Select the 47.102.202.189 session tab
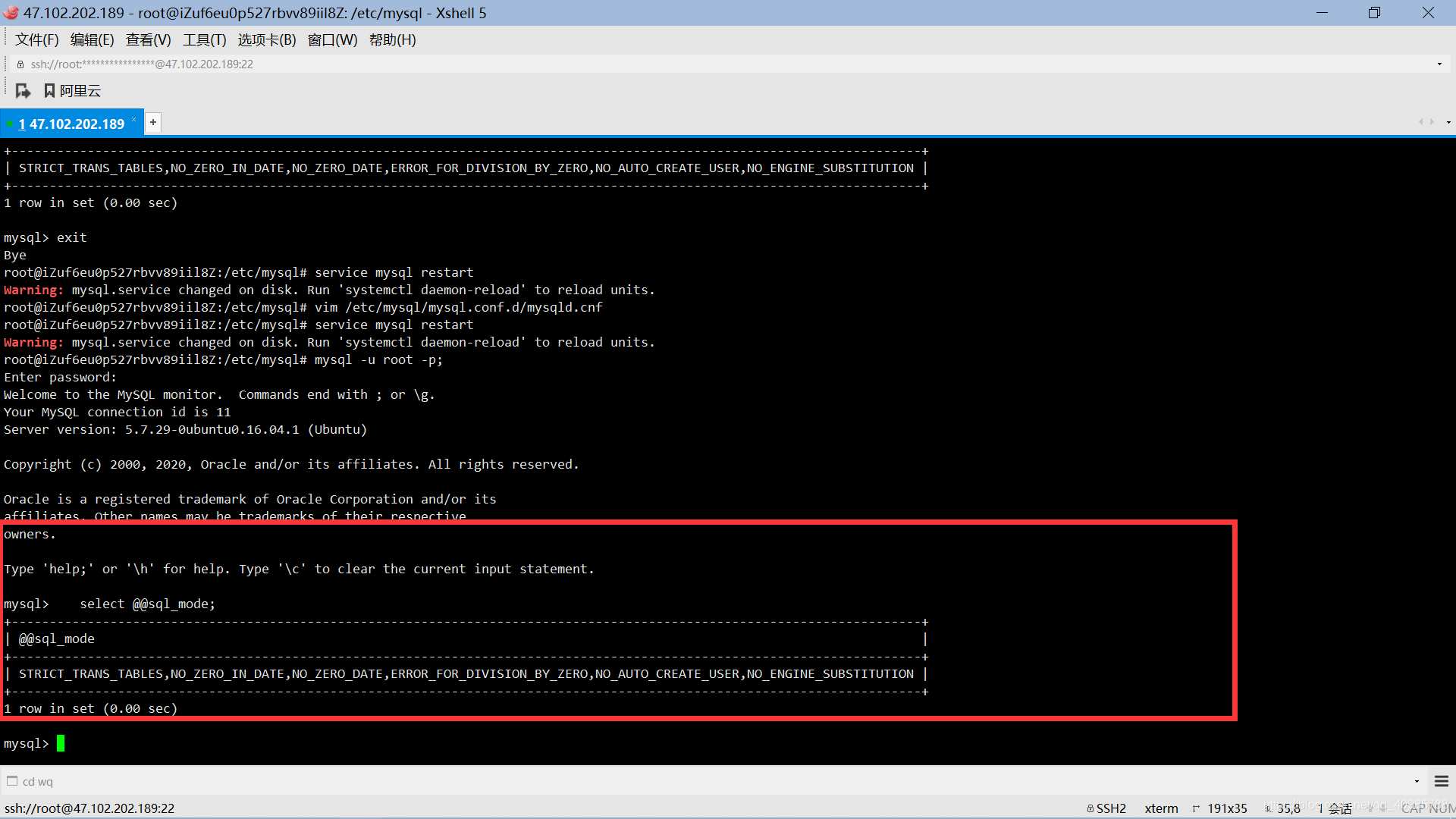Screen dimensions: 1456x819 point(71,124)
